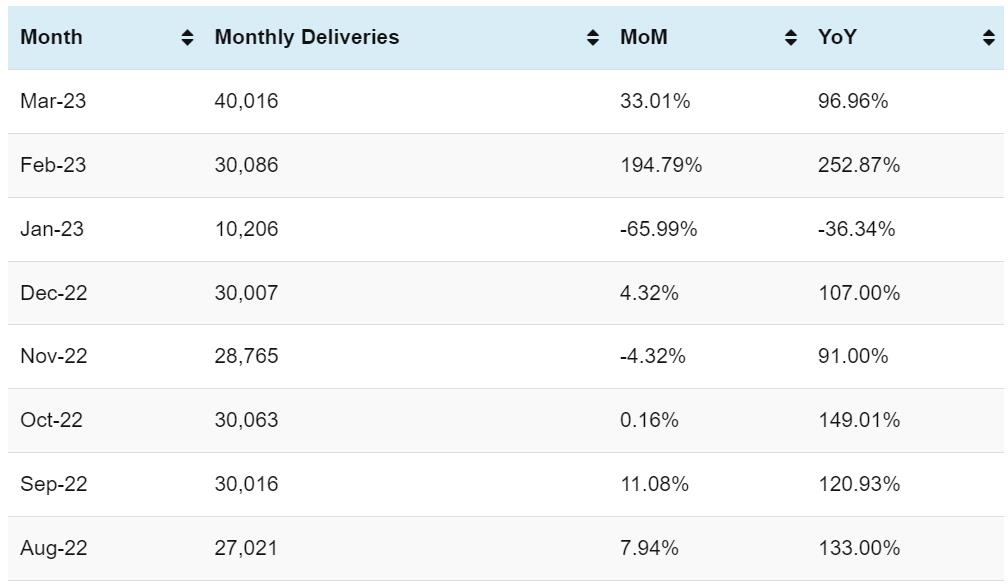Image resolution: width=1008 pixels, height=584 pixels.
Task: Click the Mar-23 month cell
Action: 53,101
